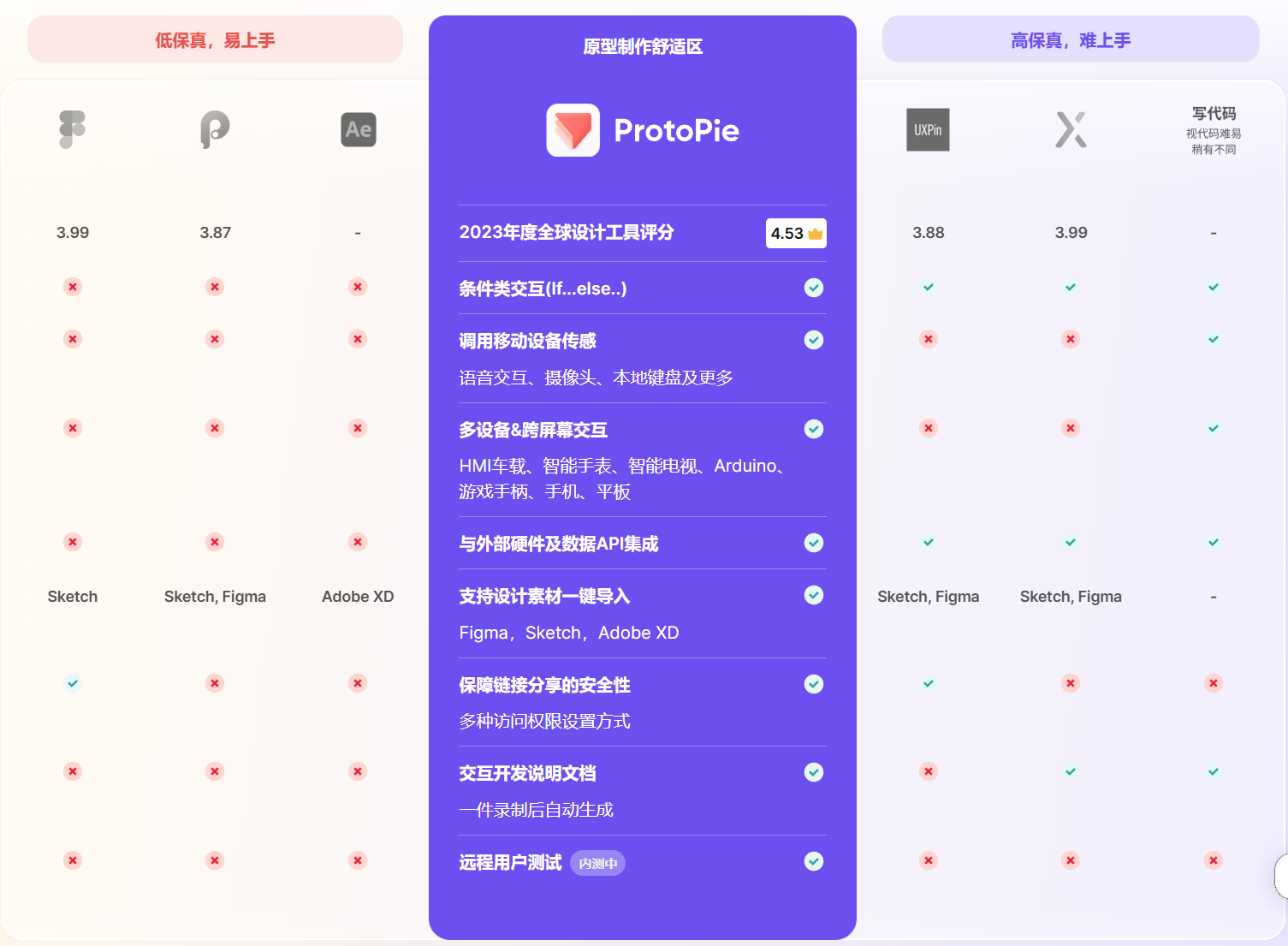Click Figma column red cross for 交互开发说明文档 row

coord(73,771)
